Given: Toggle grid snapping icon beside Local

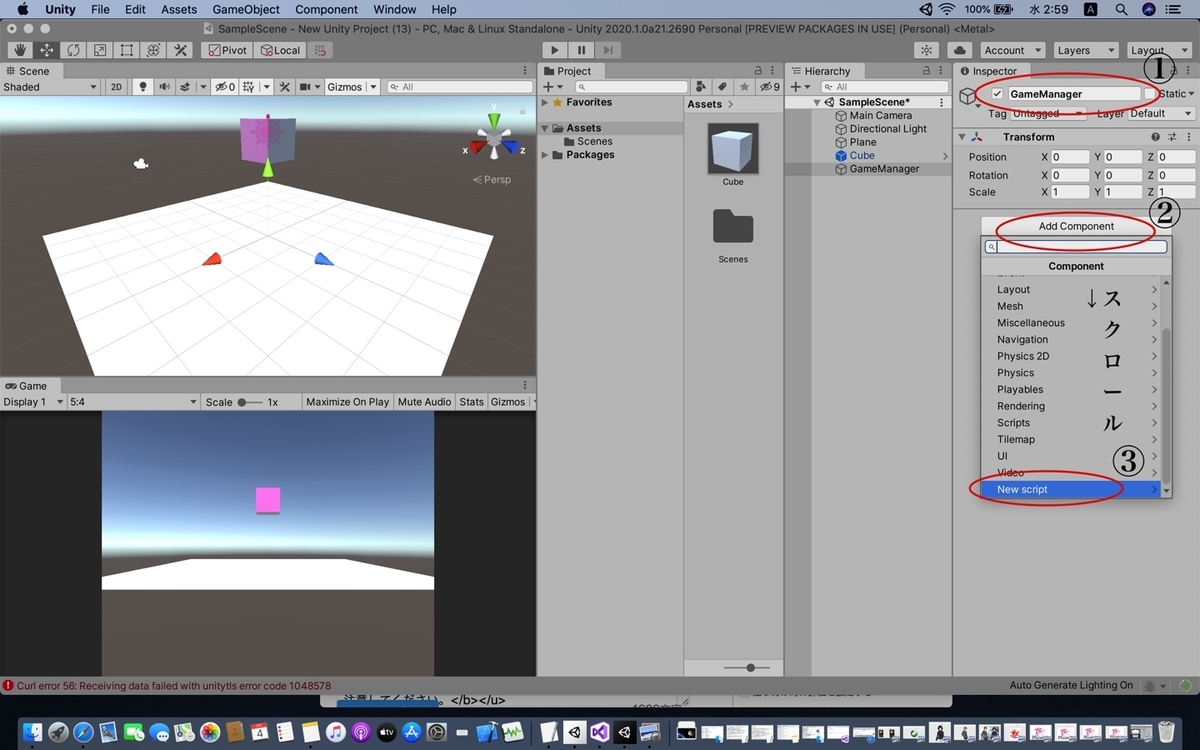Looking at the screenshot, I should 321,50.
